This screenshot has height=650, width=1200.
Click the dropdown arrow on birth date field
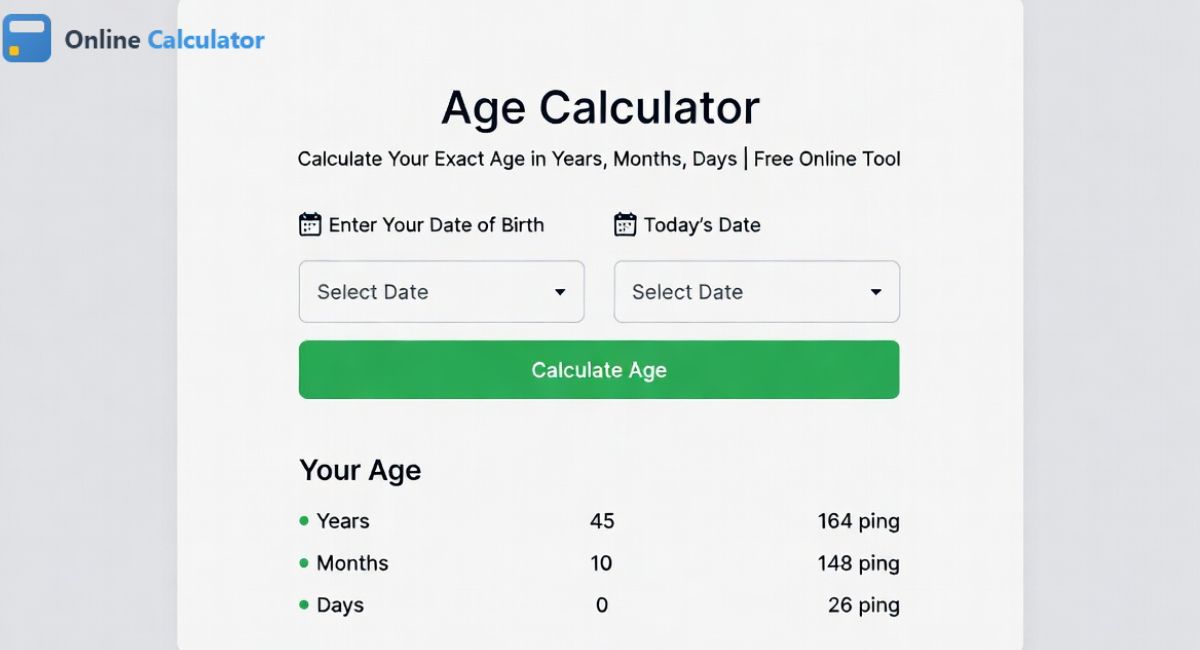(561, 292)
